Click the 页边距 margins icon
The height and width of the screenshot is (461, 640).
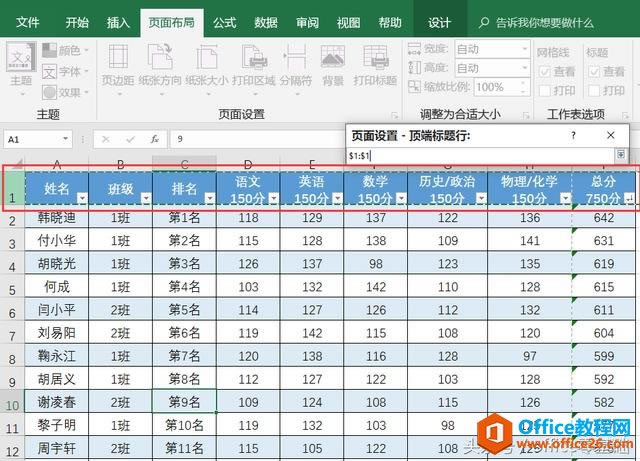pyautogui.click(x=117, y=65)
